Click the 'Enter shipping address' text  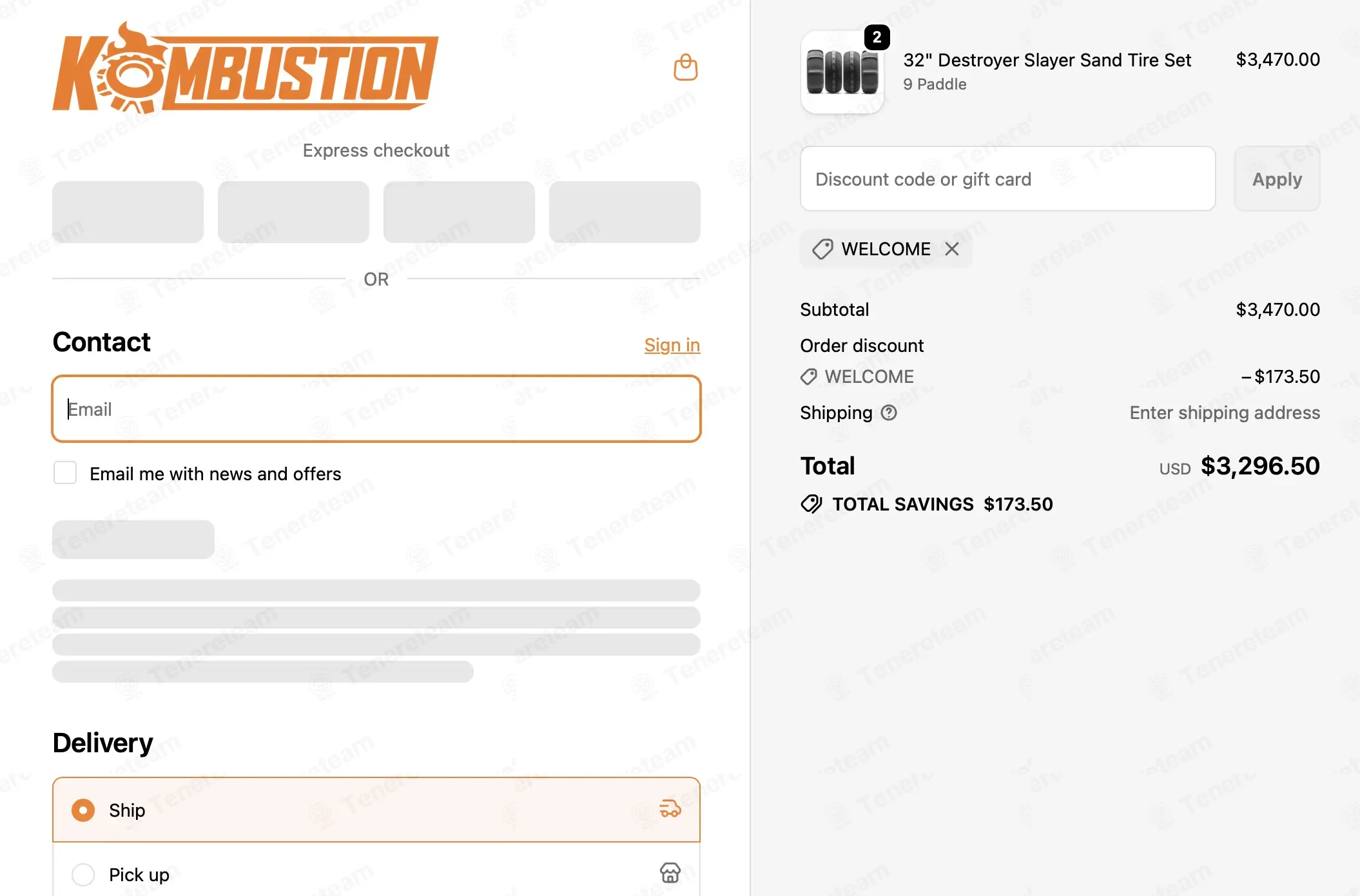[x=1225, y=413]
